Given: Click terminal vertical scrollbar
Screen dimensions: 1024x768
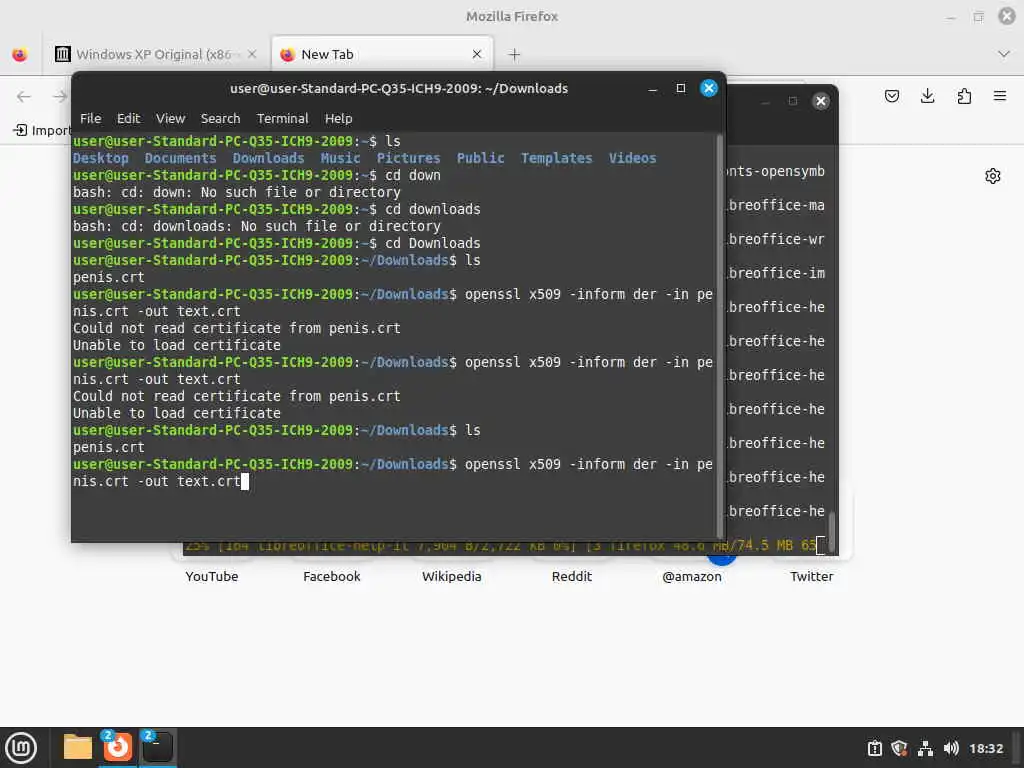Looking at the screenshot, I should [x=720, y=334].
